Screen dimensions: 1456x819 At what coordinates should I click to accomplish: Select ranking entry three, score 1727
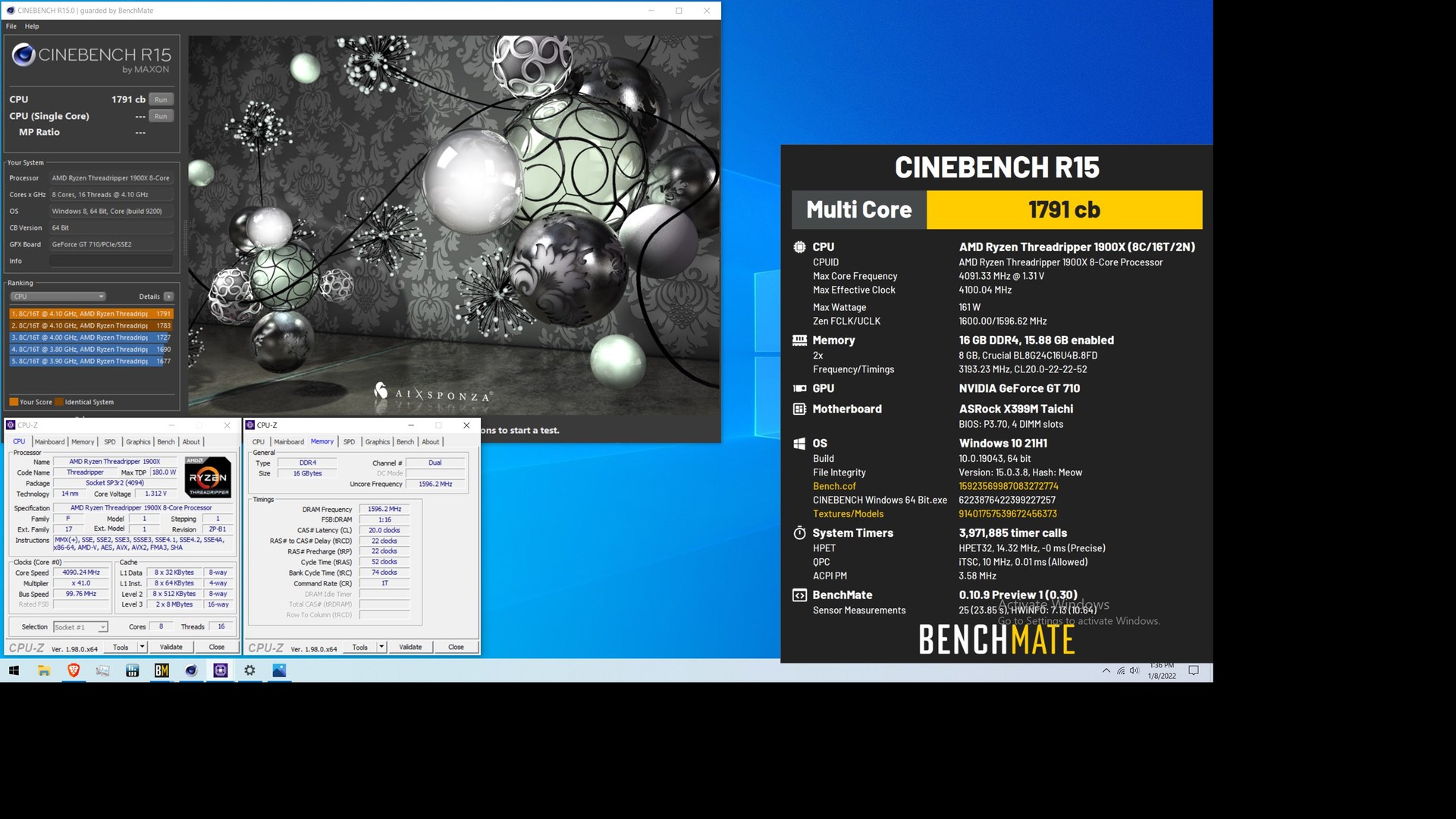coord(91,337)
